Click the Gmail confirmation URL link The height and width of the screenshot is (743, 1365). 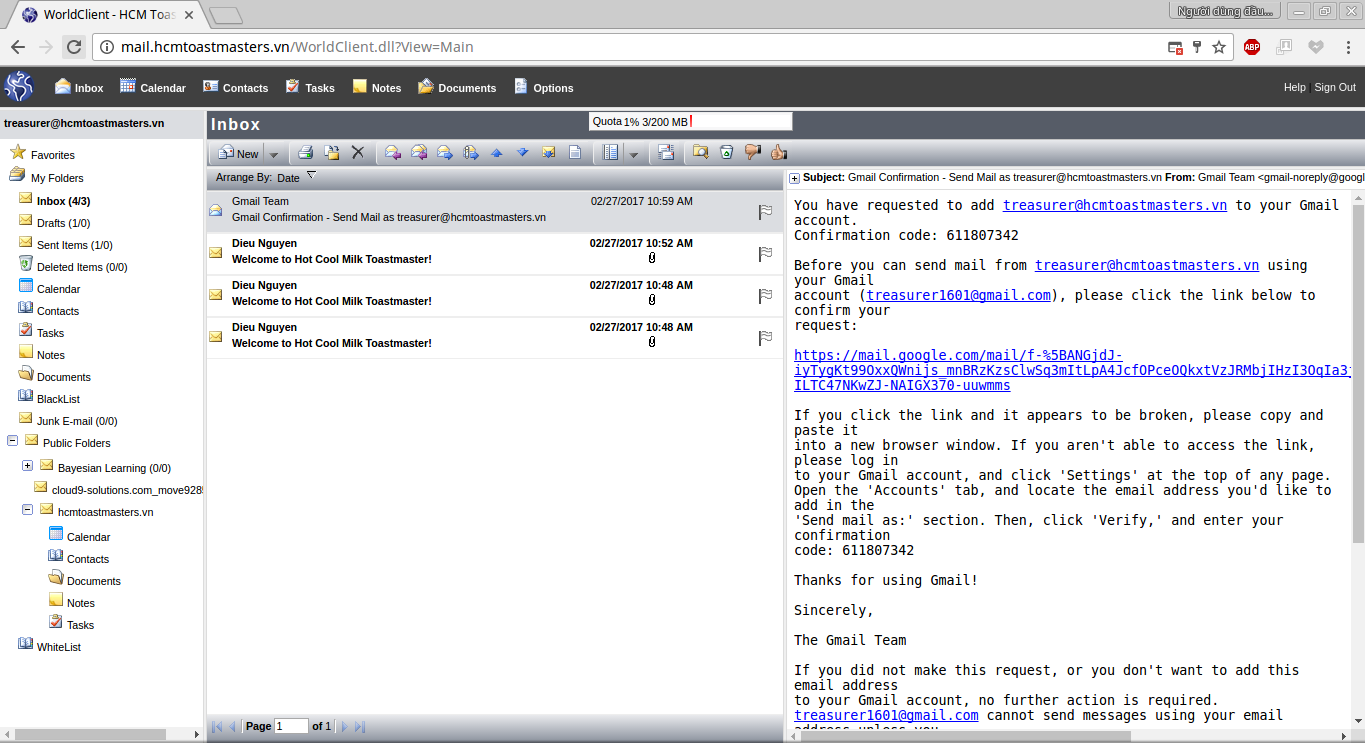1073,370
